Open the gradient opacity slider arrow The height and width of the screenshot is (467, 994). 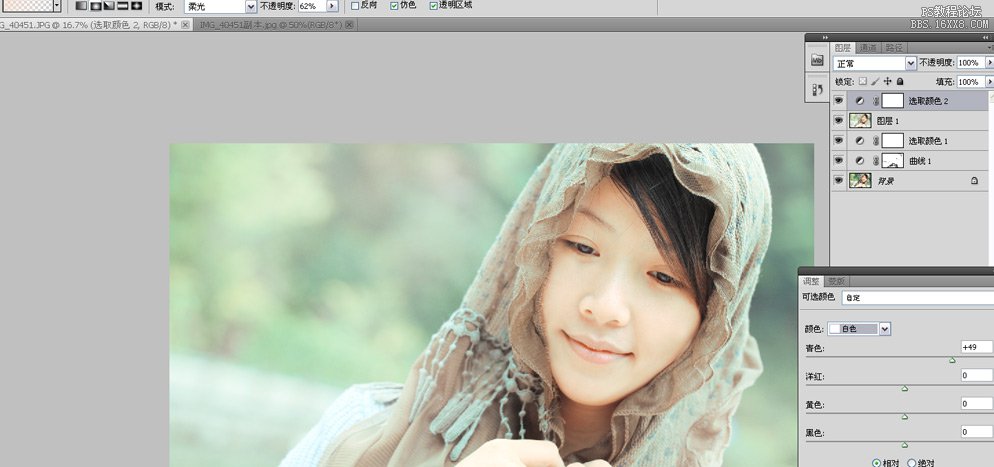[332, 6]
